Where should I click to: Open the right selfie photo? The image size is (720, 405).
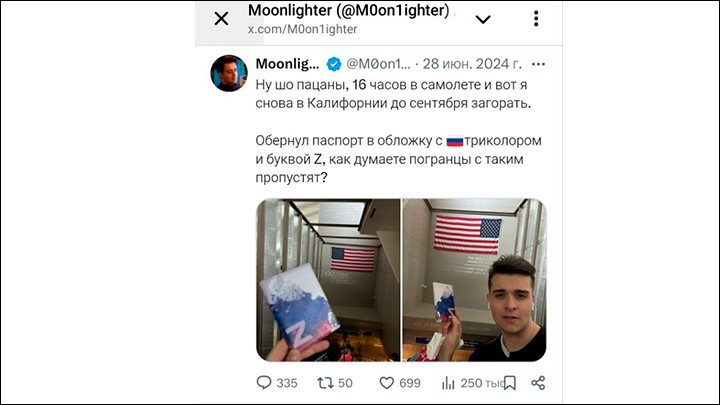click(x=474, y=280)
